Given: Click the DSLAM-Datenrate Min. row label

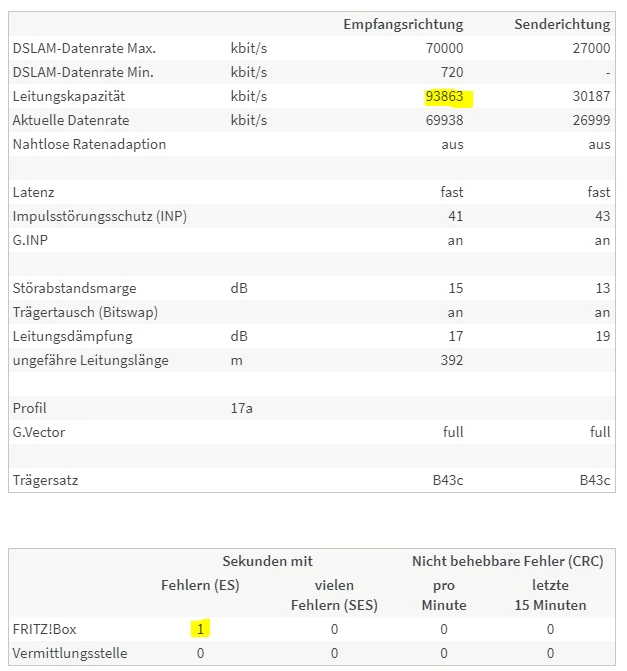Looking at the screenshot, I should click(x=83, y=72).
